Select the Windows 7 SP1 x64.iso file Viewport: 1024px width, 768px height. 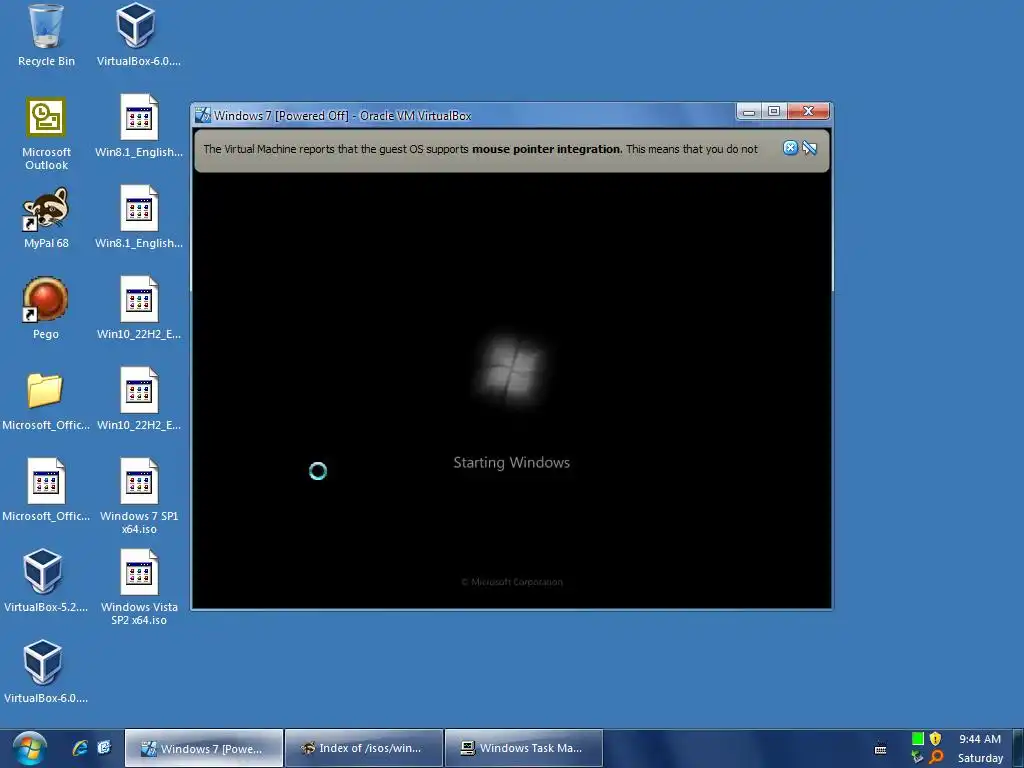coord(139,496)
